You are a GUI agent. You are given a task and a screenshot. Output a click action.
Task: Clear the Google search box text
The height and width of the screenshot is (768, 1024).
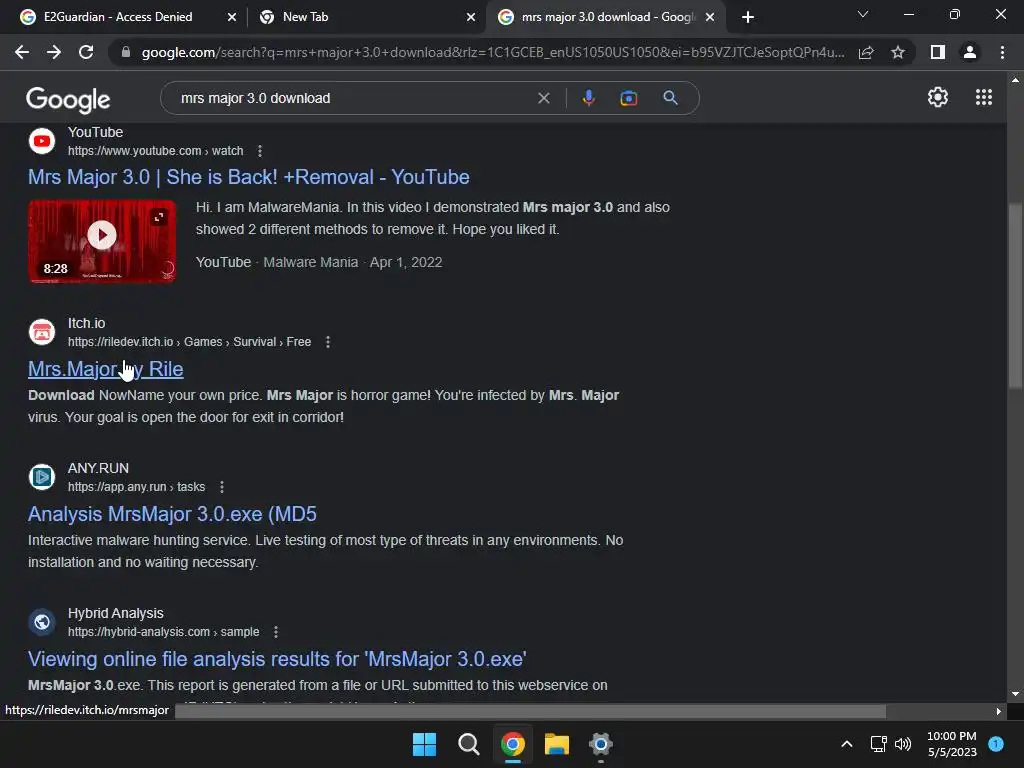pos(543,98)
